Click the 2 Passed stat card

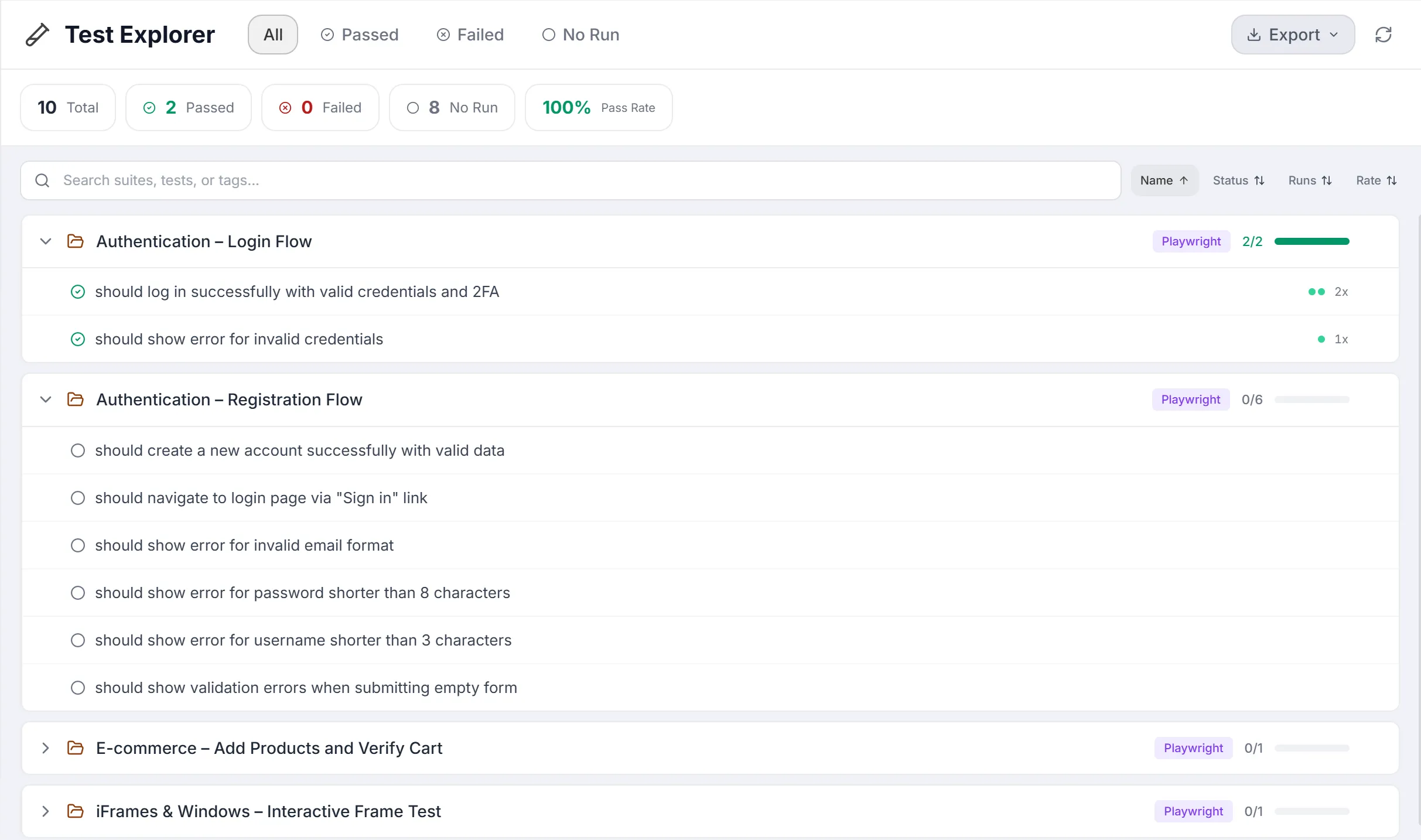click(x=189, y=108)
